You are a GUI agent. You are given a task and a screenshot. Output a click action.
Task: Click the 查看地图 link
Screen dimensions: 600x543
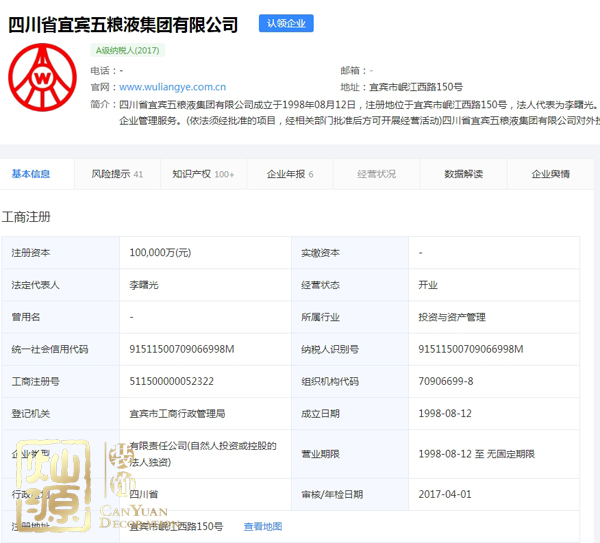pos(263,527)
